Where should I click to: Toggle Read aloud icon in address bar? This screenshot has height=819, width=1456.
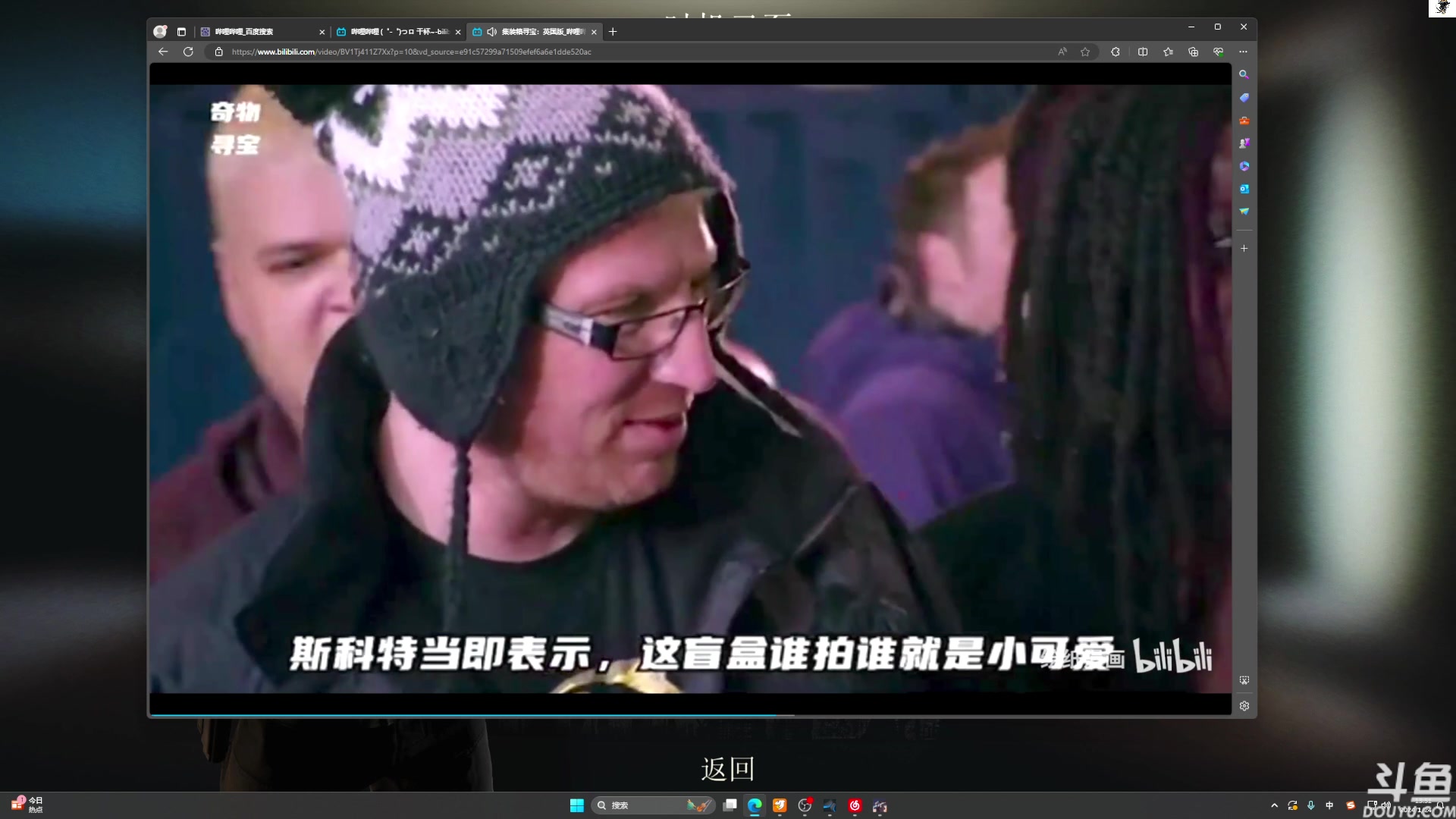click(1062, 52)
